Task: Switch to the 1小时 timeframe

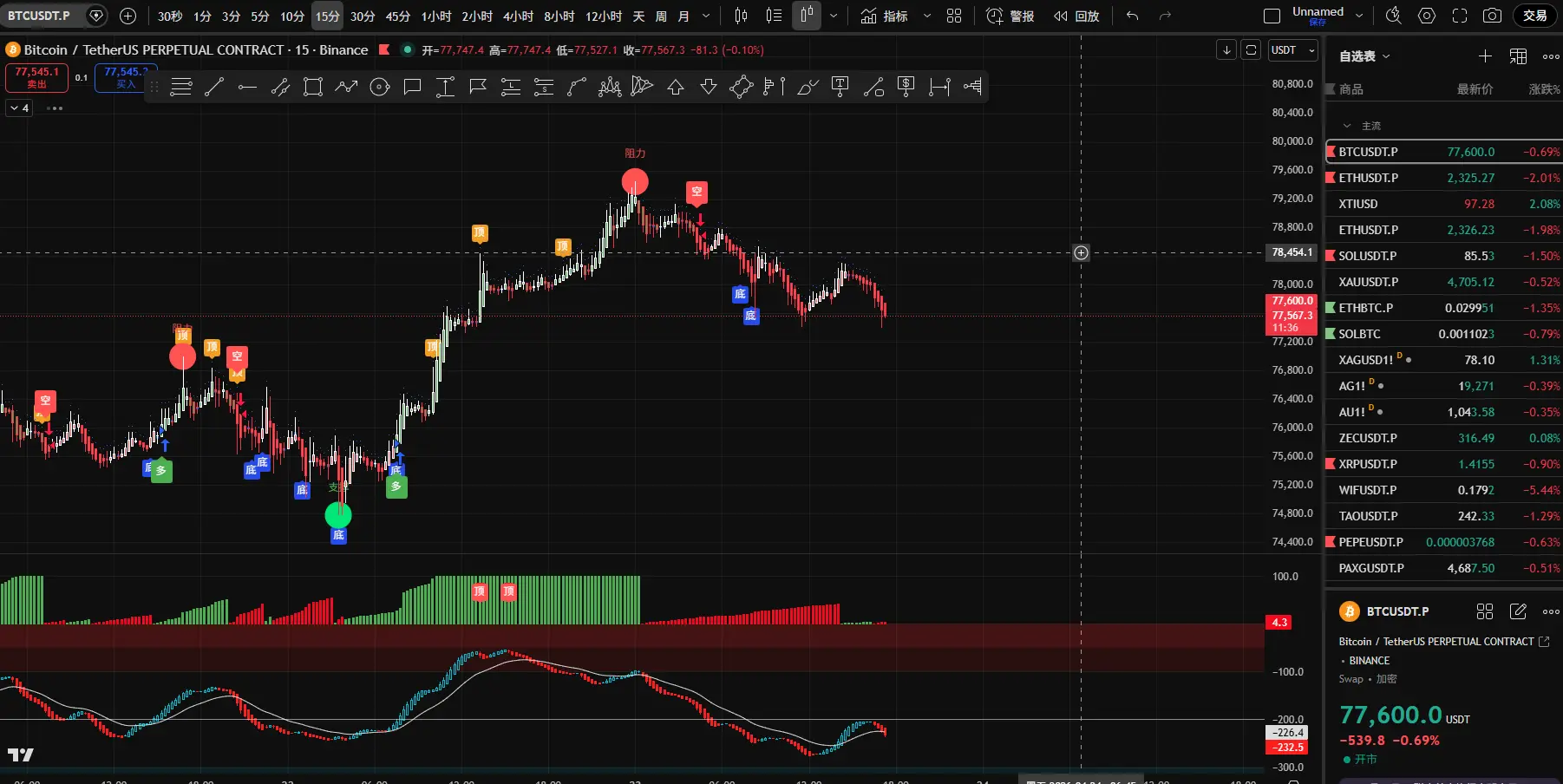Action: [x=435, y=16]
